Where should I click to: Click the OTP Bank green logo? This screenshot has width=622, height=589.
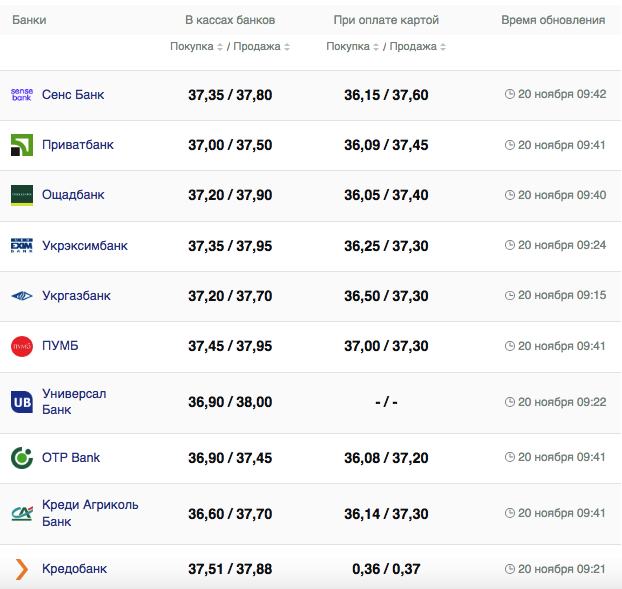(x=22, y=458)
